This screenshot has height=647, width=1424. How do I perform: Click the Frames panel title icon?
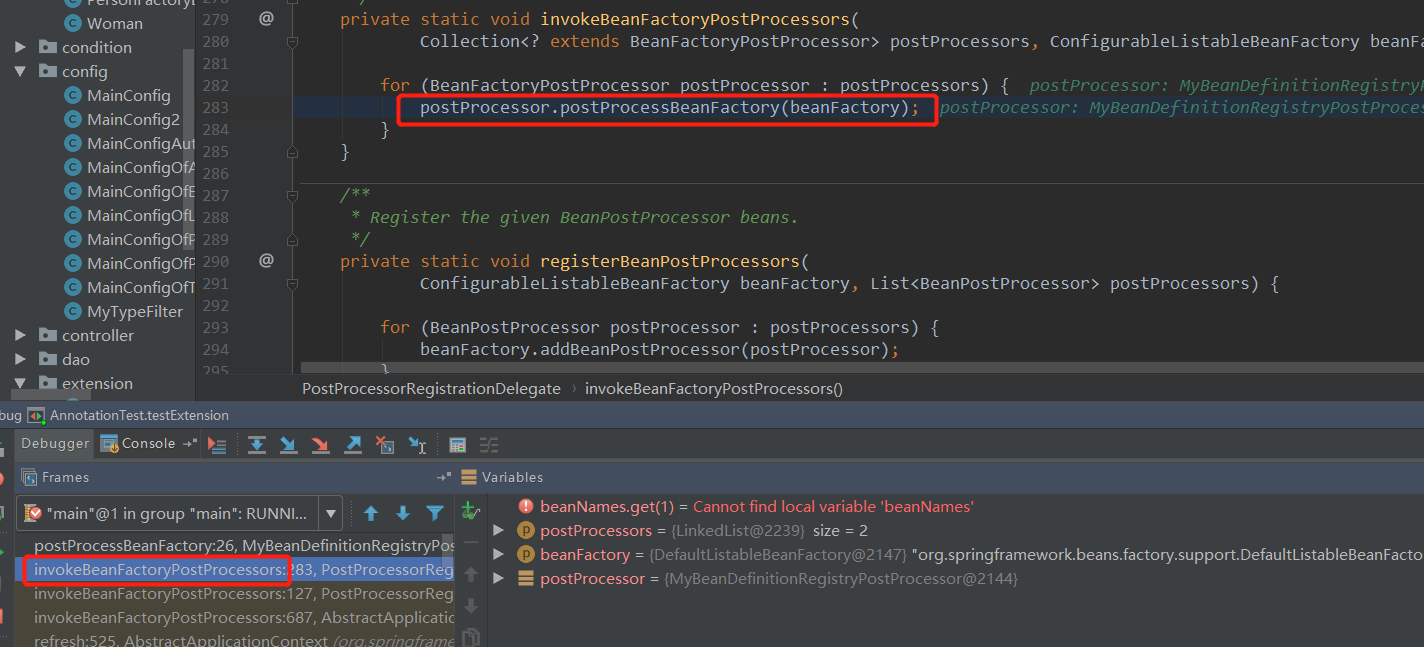[x=29, y=478]
